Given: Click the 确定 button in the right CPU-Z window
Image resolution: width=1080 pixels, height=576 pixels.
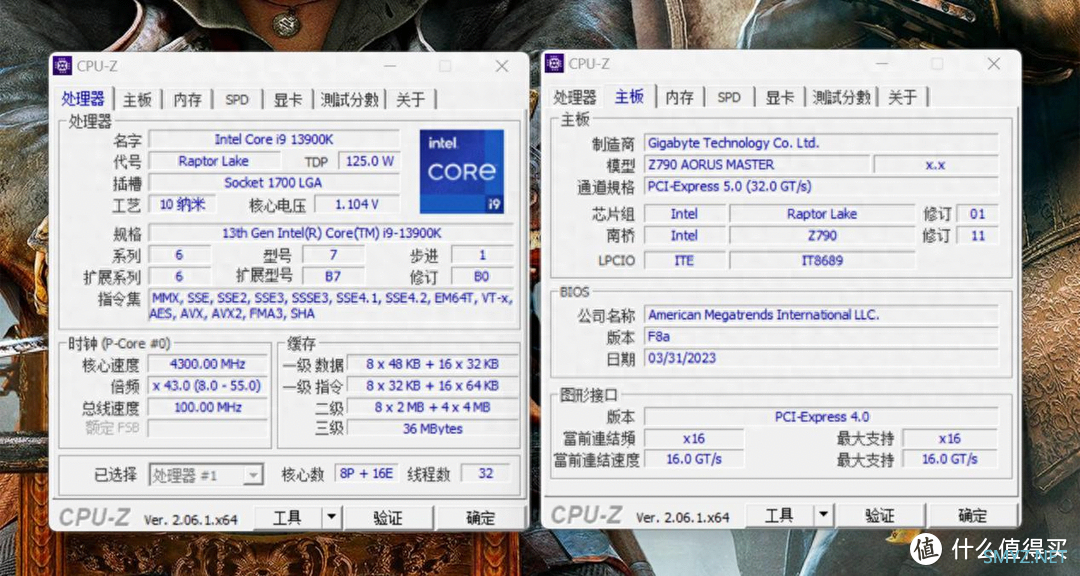Looking at the screenshot, I should tap(972, 515).
